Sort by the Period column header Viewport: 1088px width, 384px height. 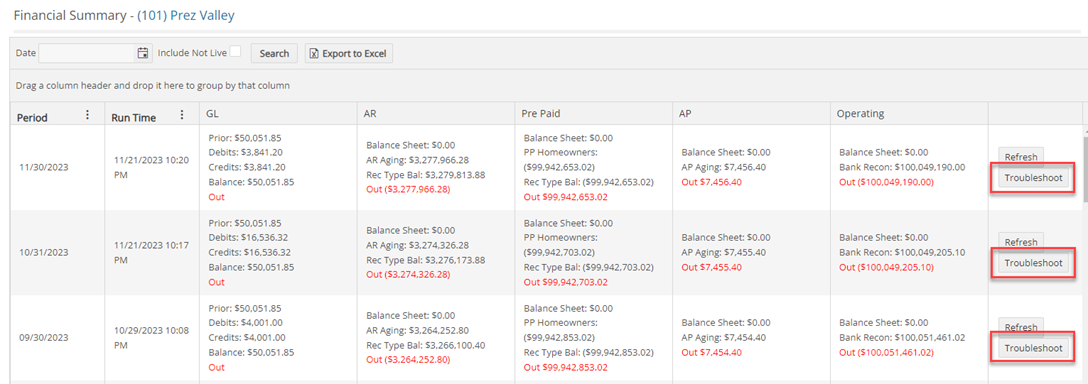point(32,118)
